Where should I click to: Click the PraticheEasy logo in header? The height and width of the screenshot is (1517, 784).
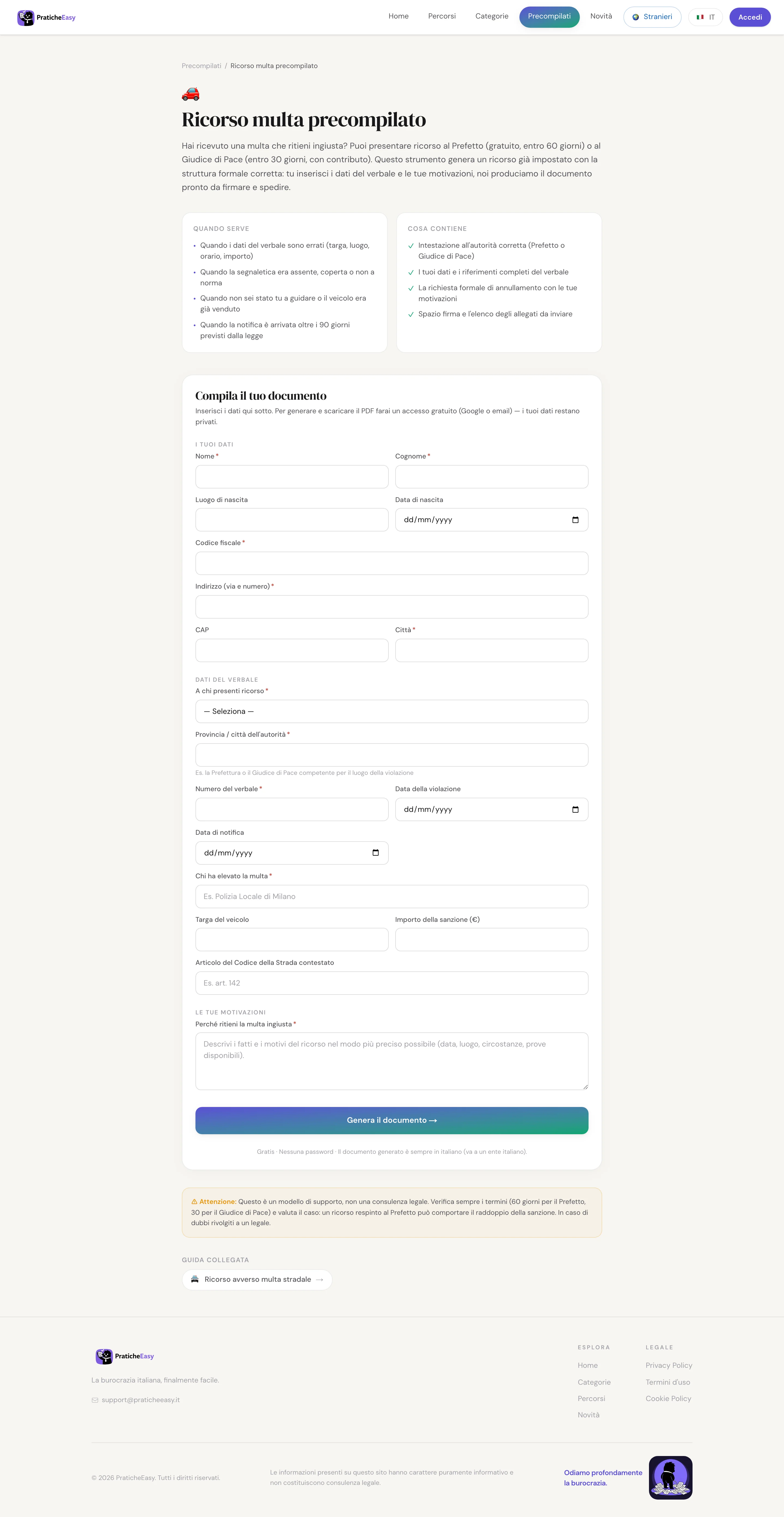tap(47, 18)
